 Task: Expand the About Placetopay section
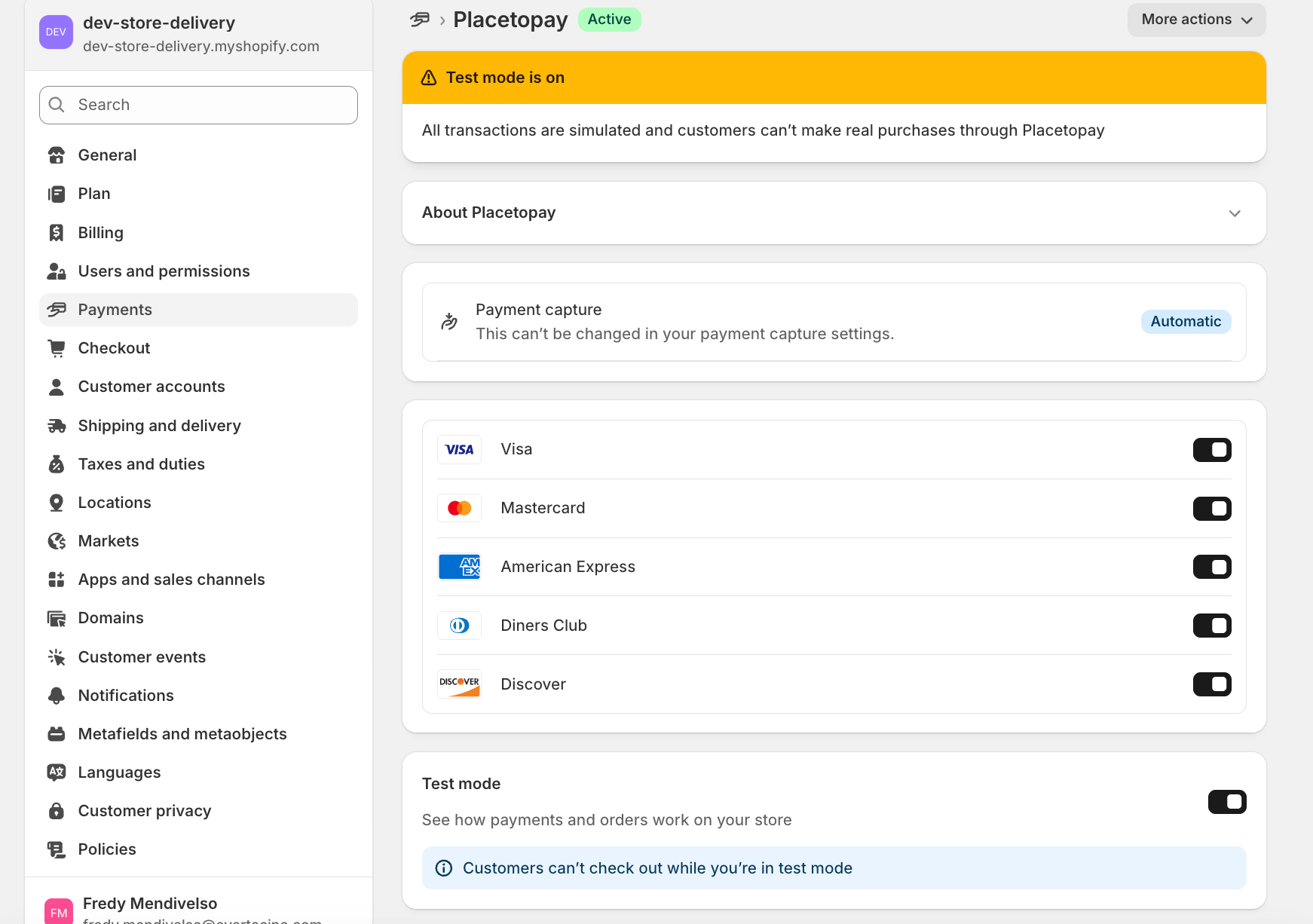pos(1234,213)
